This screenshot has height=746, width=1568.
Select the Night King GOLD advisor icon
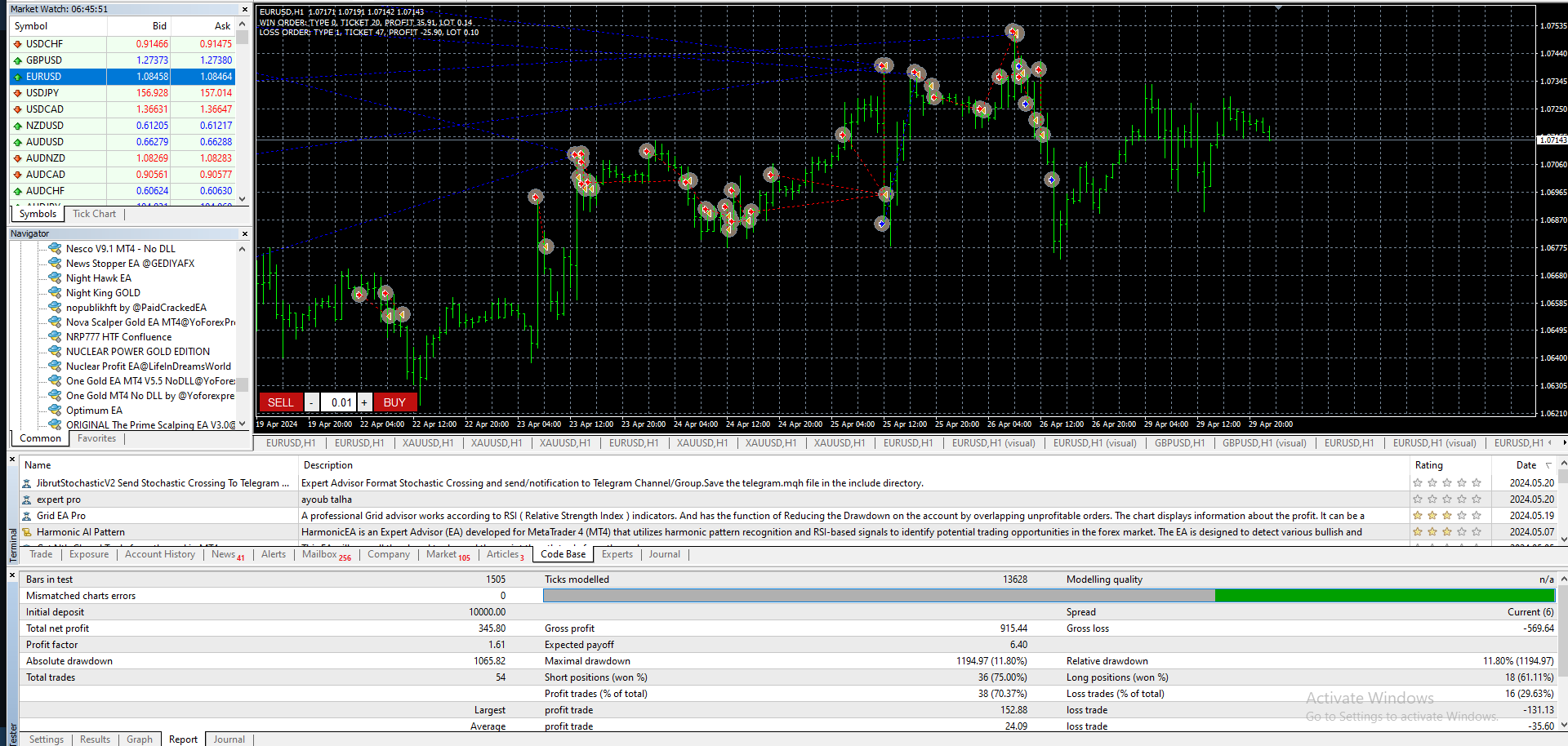55,292
